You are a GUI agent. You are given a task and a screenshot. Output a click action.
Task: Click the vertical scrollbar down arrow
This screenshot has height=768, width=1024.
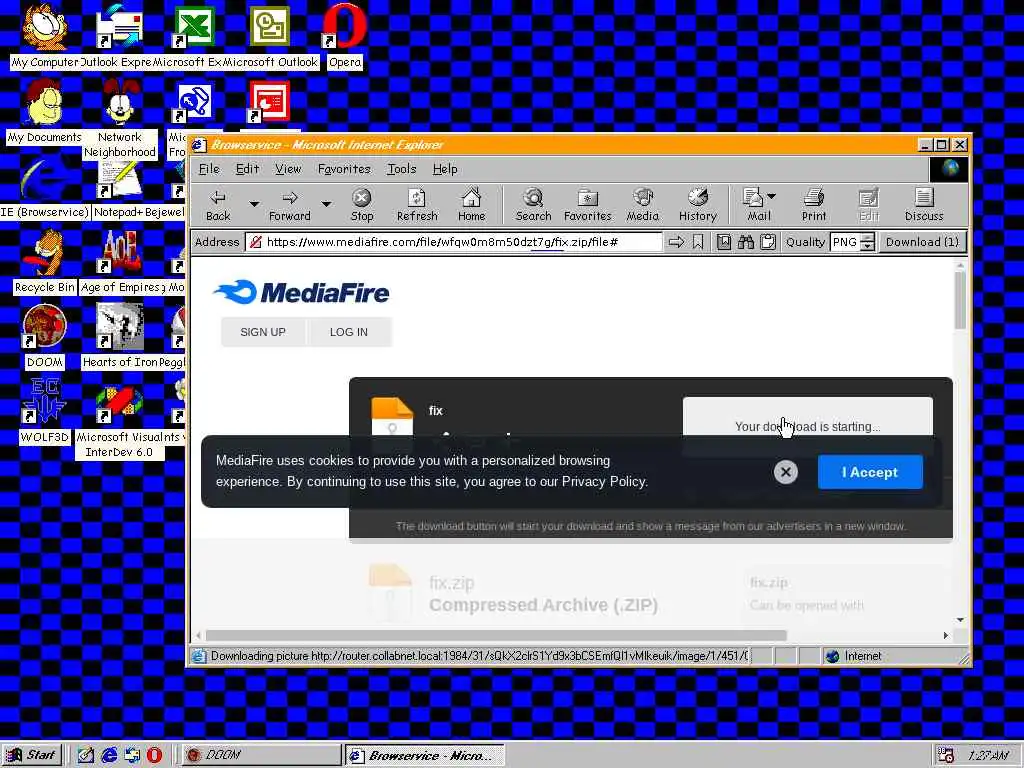[x=960, y=620]
